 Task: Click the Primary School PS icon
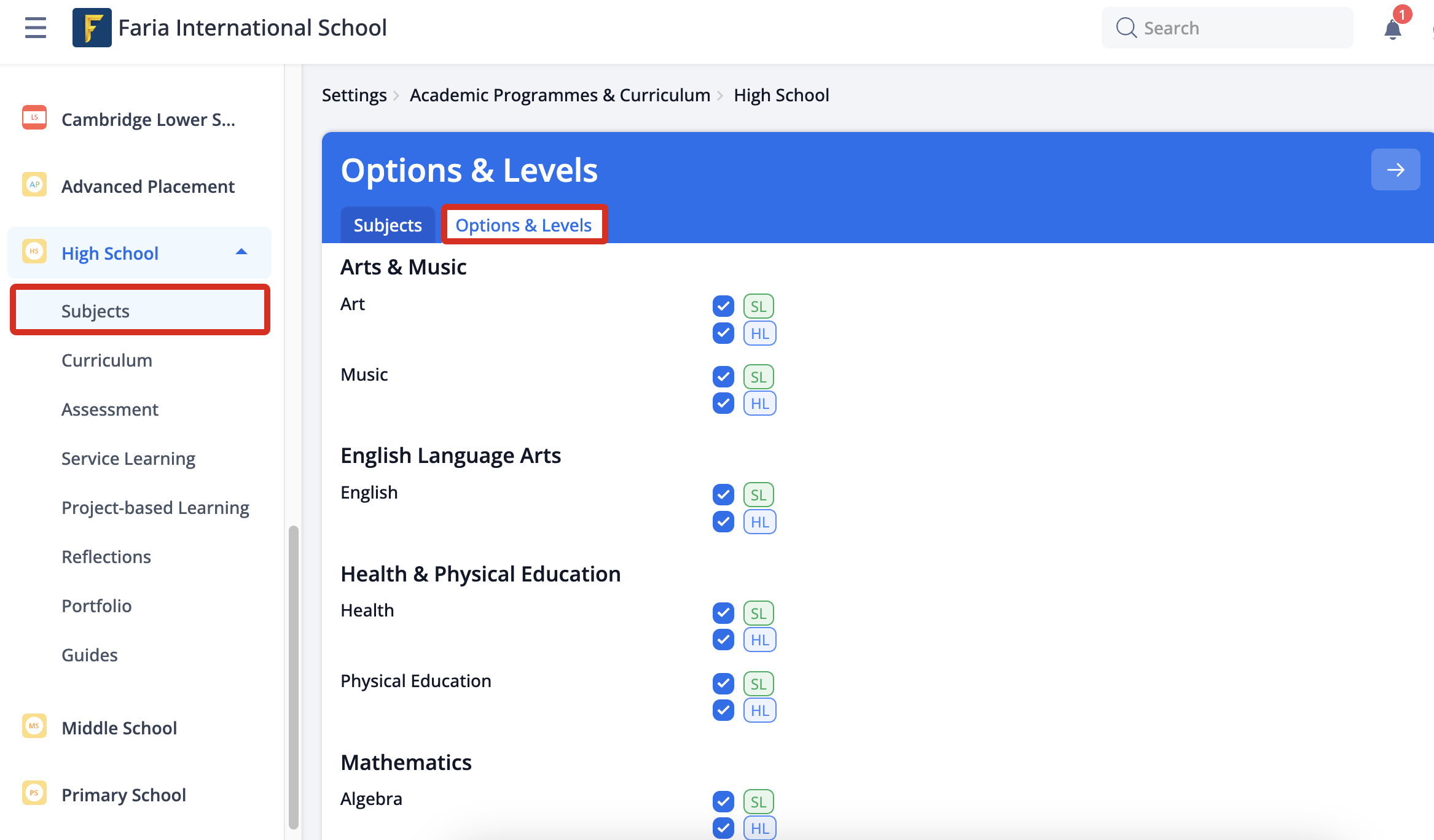pos(34,793)
